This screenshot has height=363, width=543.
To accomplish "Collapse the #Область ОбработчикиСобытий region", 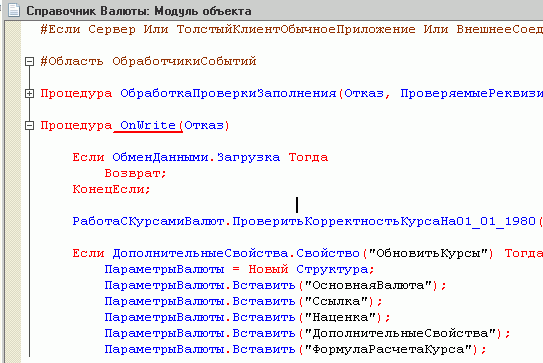I will [x=29, y=62].
